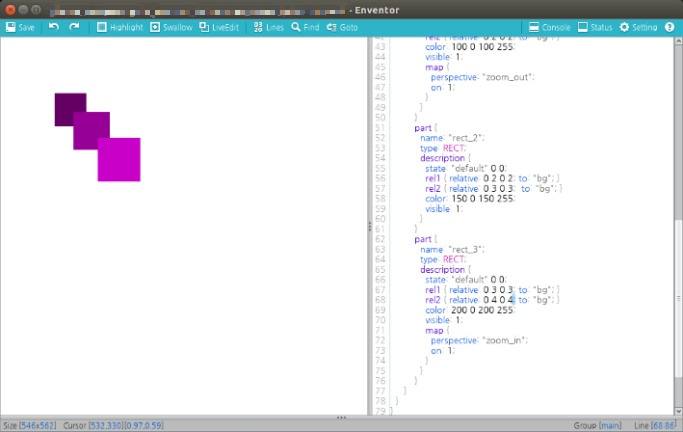The width and height of the screenshot is (683, 432).
Task: Select the medium purple rect_2 square in preview
Action: (x=89, y=127)
